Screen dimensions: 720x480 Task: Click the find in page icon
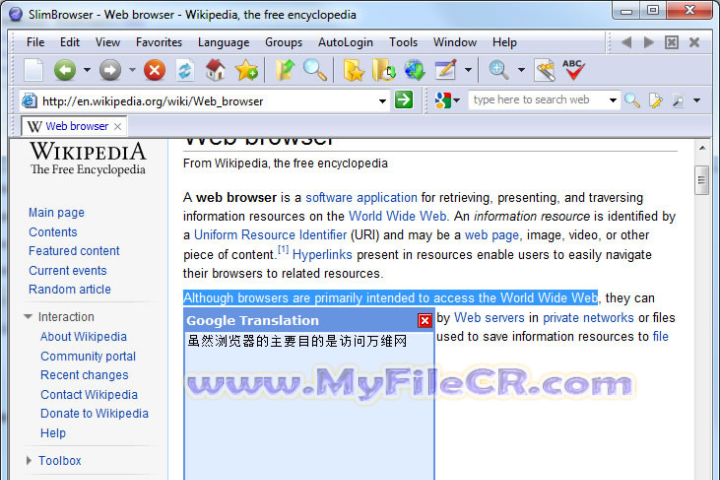tap(678, 100)
